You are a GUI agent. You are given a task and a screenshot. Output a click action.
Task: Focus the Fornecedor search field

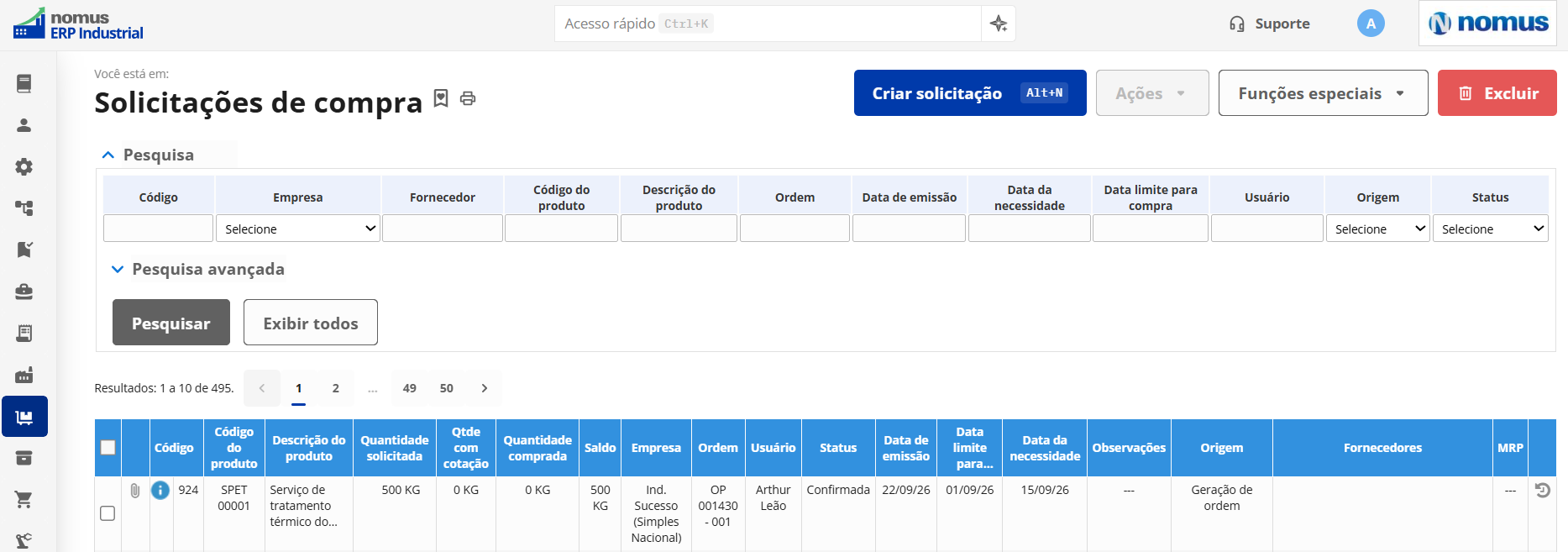click(443, 229)
